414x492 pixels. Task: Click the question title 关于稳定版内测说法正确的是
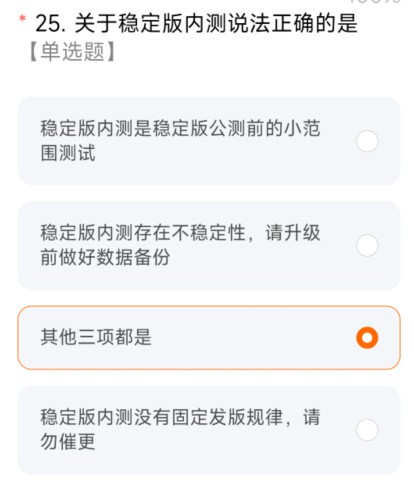point(216,23)
